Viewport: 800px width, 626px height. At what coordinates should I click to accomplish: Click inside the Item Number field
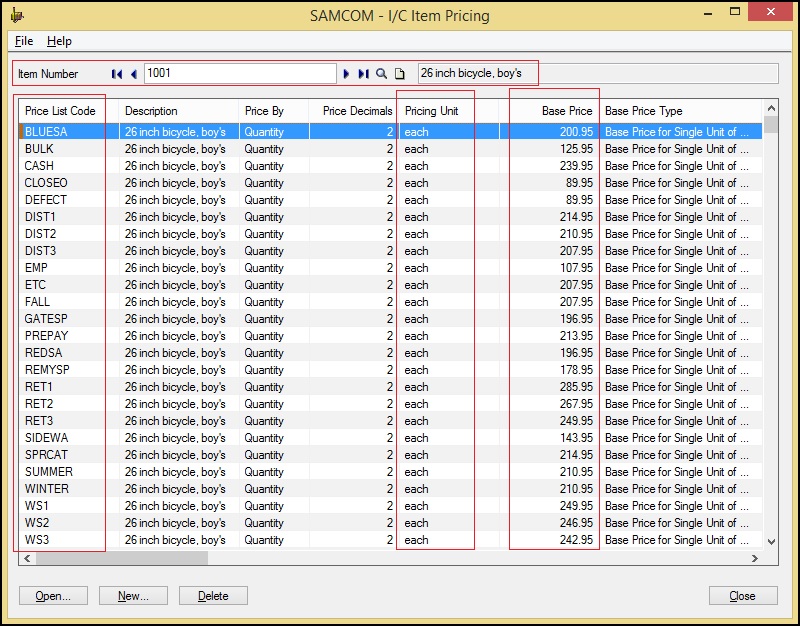(x=240, y=74)
